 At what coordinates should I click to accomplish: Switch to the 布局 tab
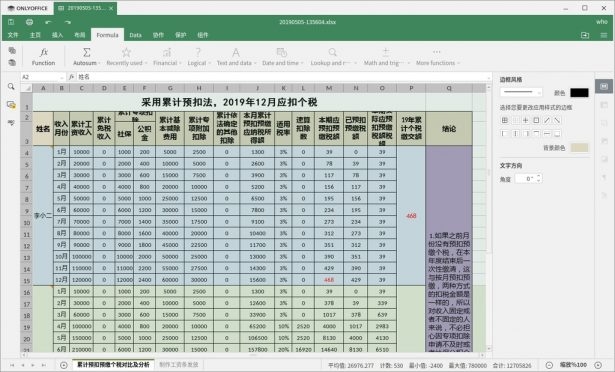(x=80, y=35)
